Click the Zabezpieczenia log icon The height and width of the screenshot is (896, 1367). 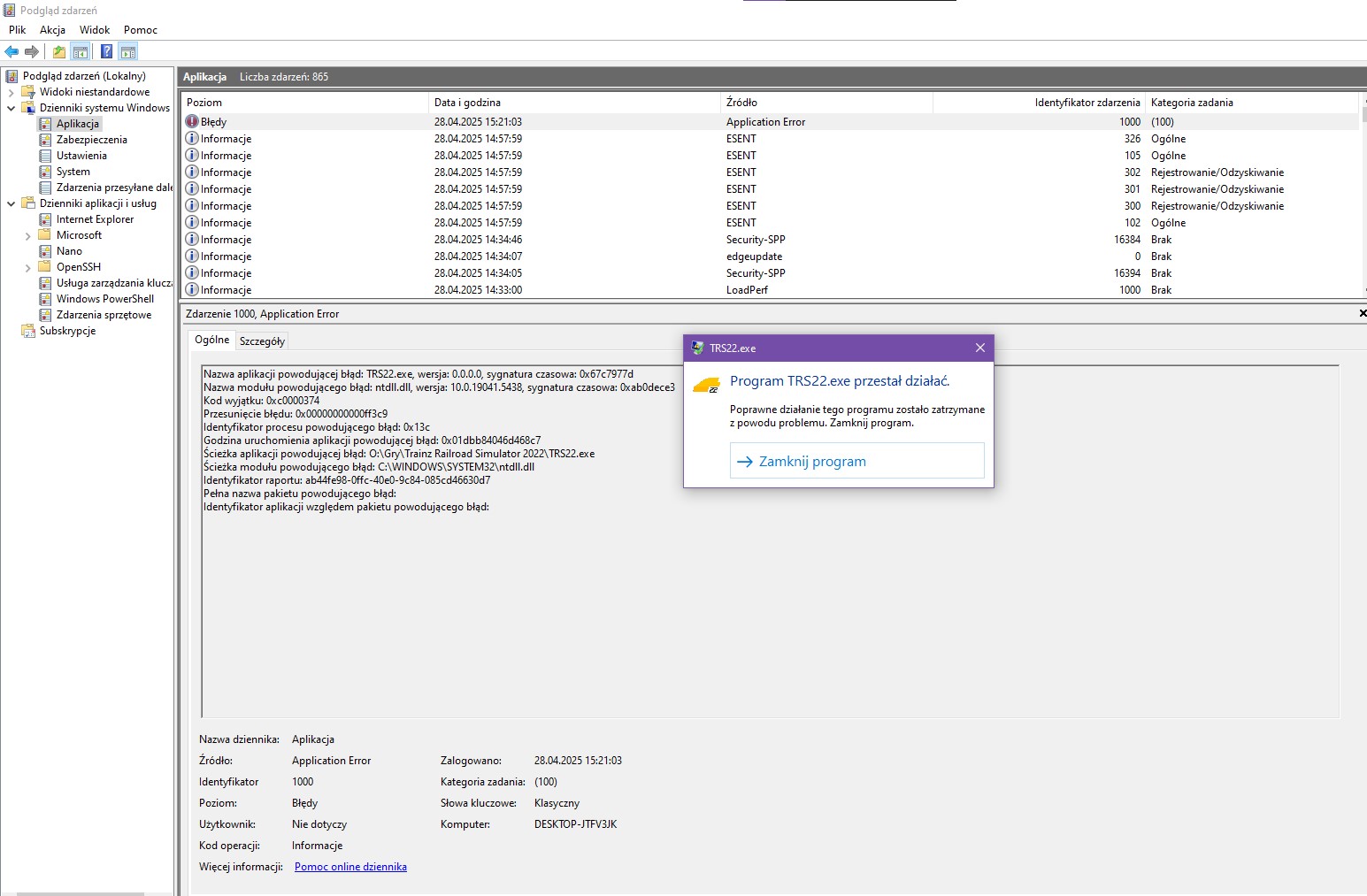coord(45,140)
